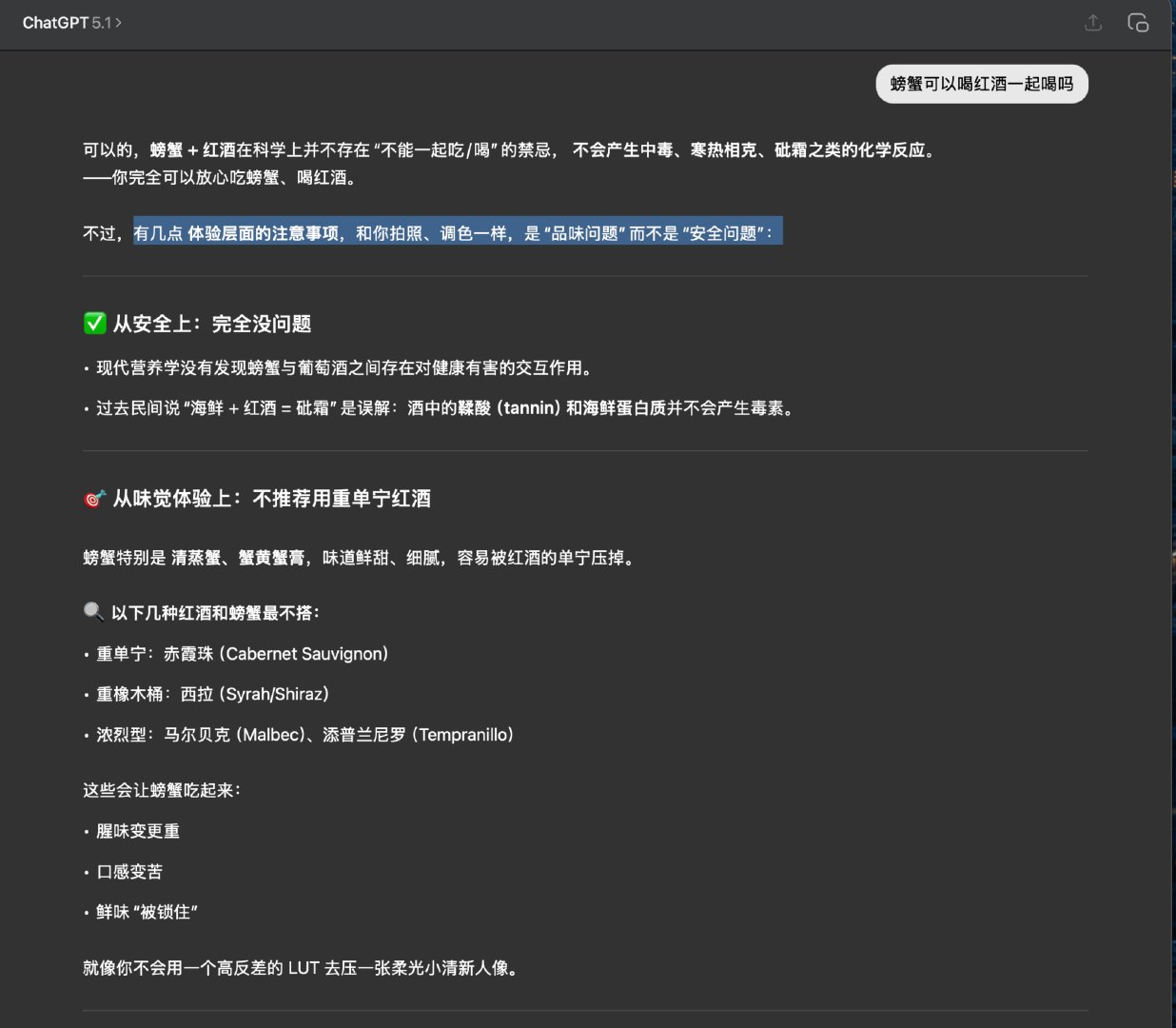Click the blue highlighted sentence about 体验层面
This screenshot has width=1176, height=1028.
(x=457, y=231)
